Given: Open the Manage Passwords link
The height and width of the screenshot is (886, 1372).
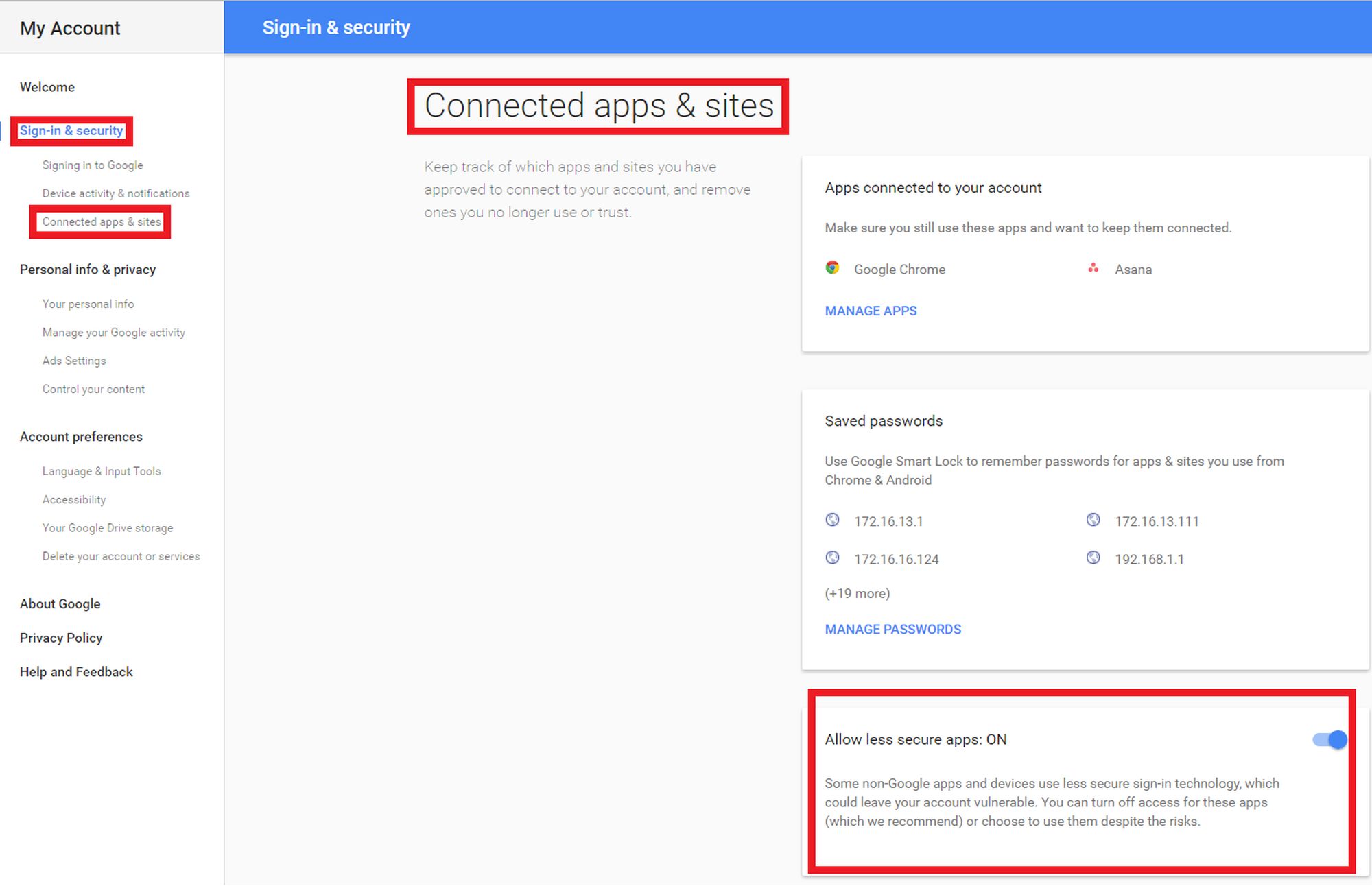Looking at the screenshot, I should 892,629.
